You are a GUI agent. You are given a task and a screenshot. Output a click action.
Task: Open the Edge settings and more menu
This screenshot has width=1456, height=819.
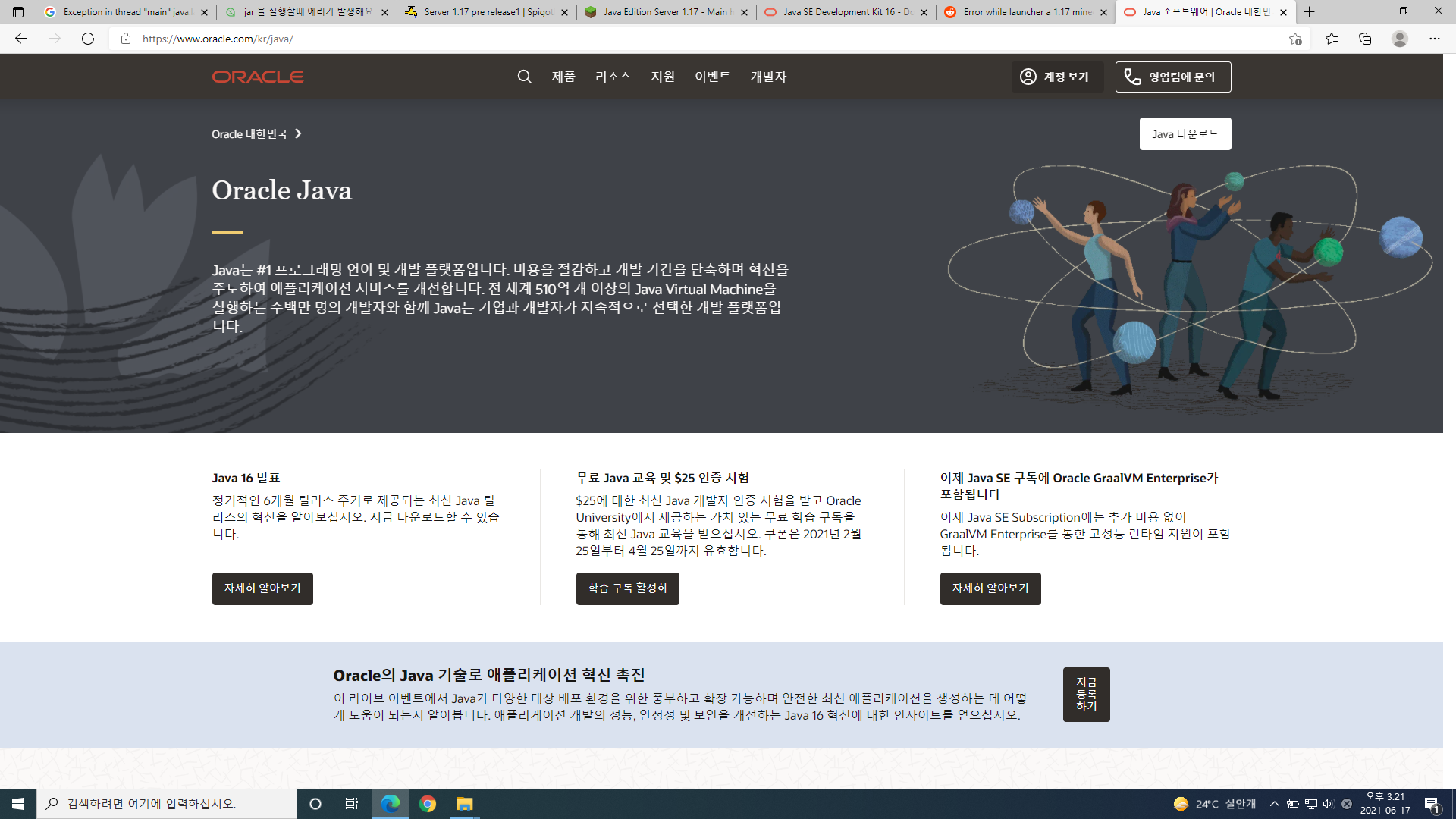click(1435, 39)
